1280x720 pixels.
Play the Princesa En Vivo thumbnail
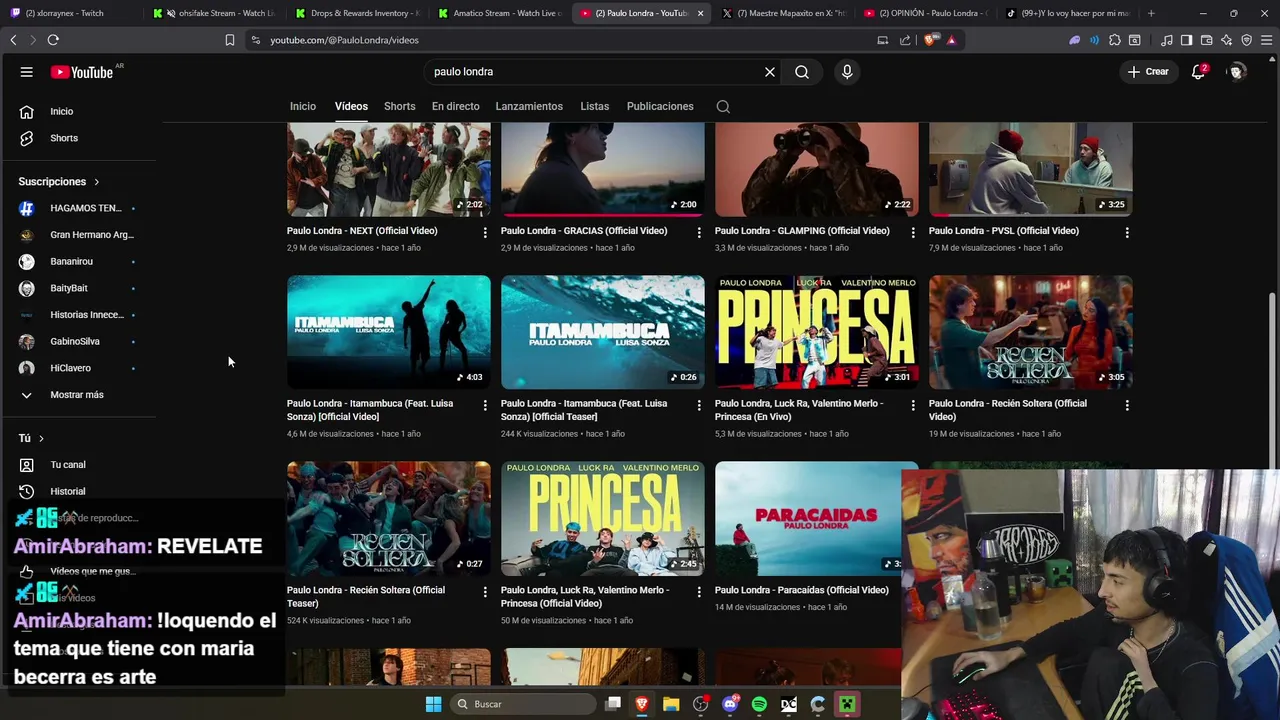816,332
